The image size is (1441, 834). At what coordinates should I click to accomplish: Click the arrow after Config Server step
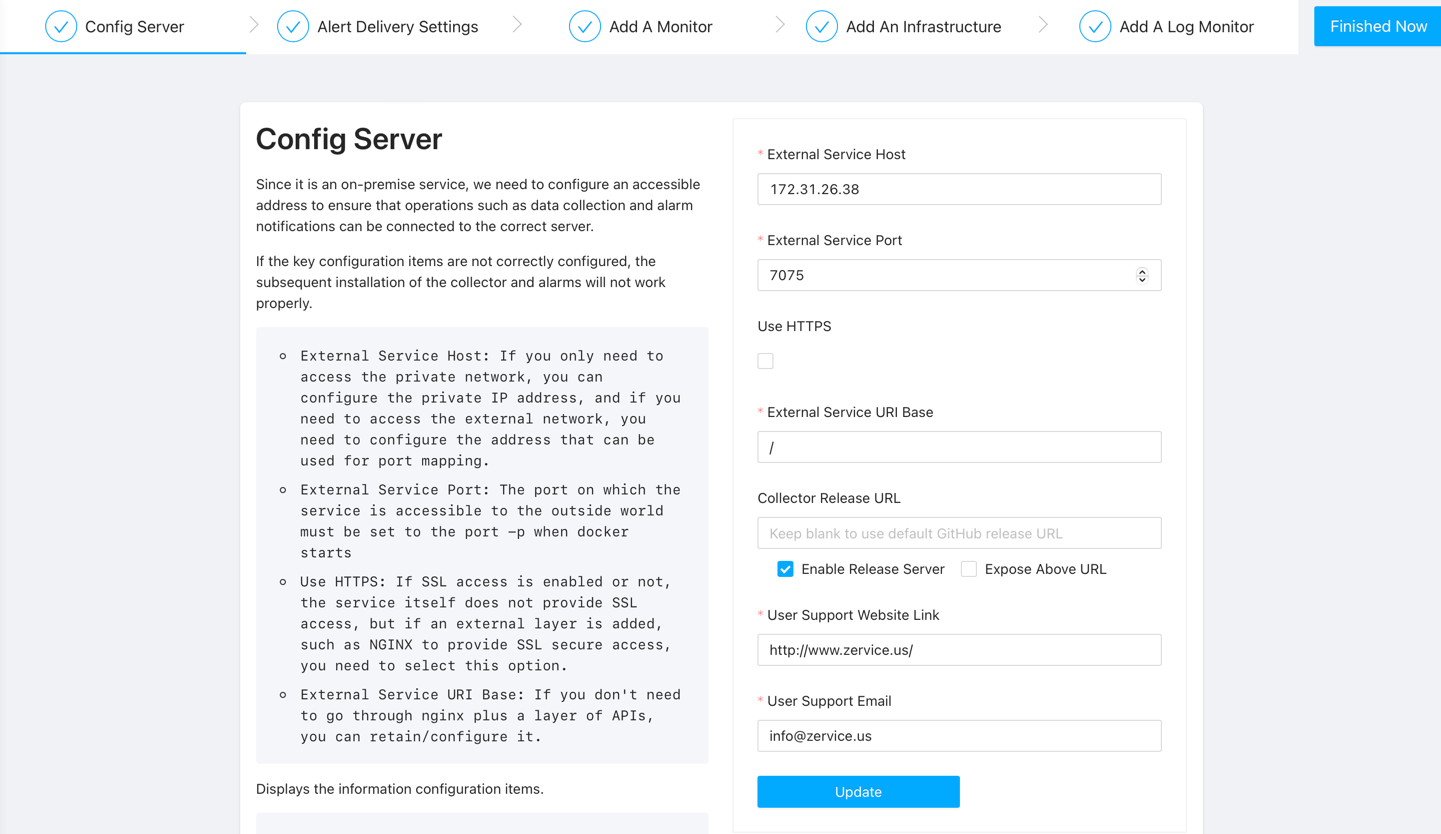click(x=254, y=25)
